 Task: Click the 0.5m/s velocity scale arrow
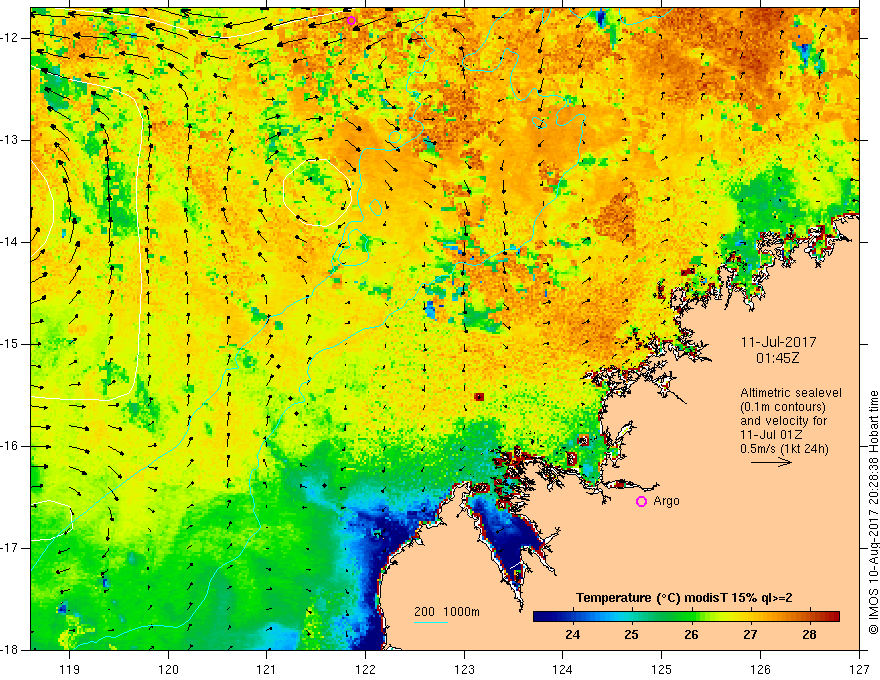[x=771, y=462]
